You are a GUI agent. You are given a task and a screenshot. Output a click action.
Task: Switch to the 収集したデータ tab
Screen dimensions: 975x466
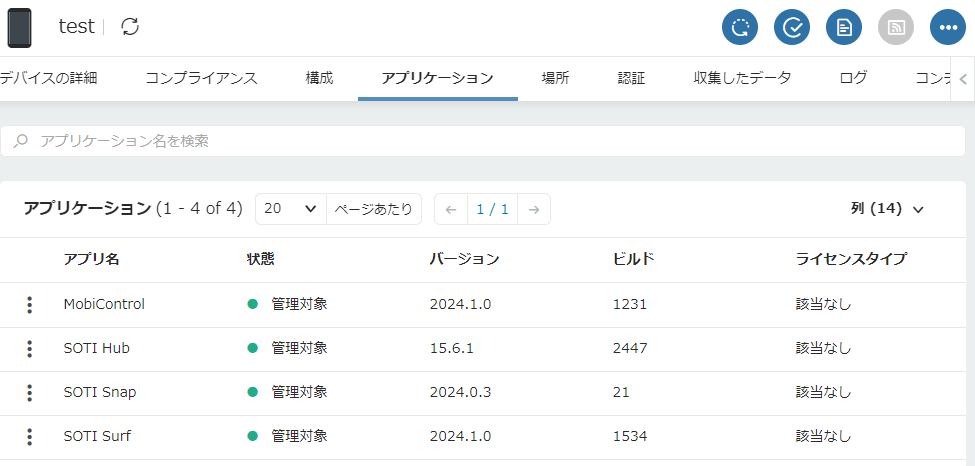[x=742, y=78]
